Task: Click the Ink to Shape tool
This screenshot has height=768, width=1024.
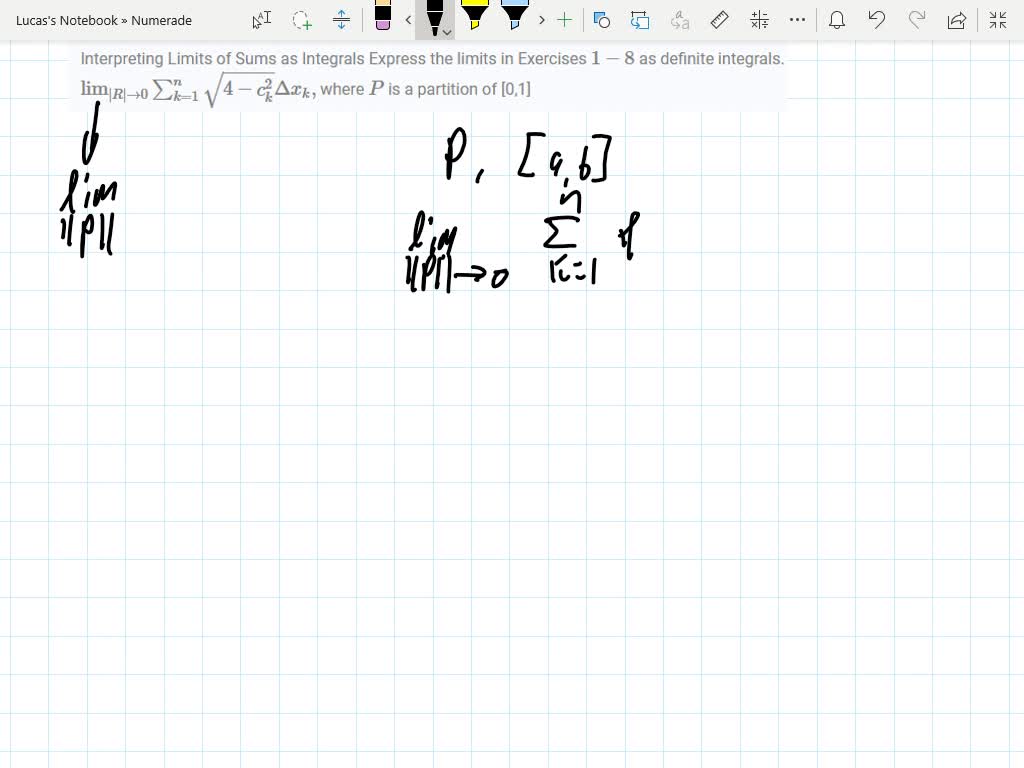Action: (x=640, y=20)
